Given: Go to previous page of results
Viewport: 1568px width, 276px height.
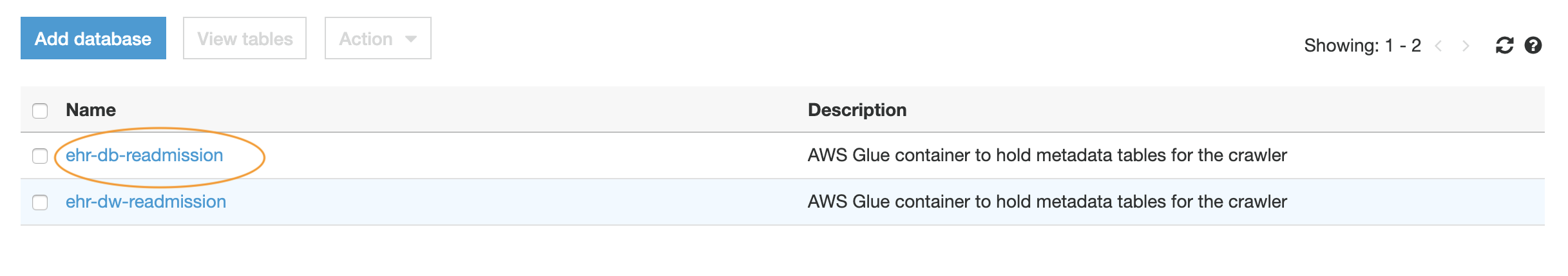Looking at the screenshot, I should click(x=1439, y=46).
